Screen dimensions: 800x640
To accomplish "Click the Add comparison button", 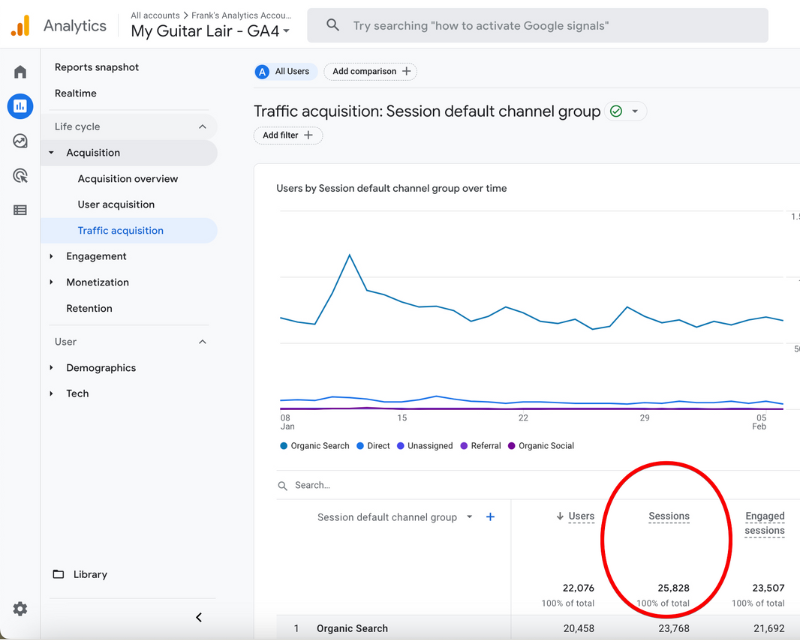I will click(370, 72).
